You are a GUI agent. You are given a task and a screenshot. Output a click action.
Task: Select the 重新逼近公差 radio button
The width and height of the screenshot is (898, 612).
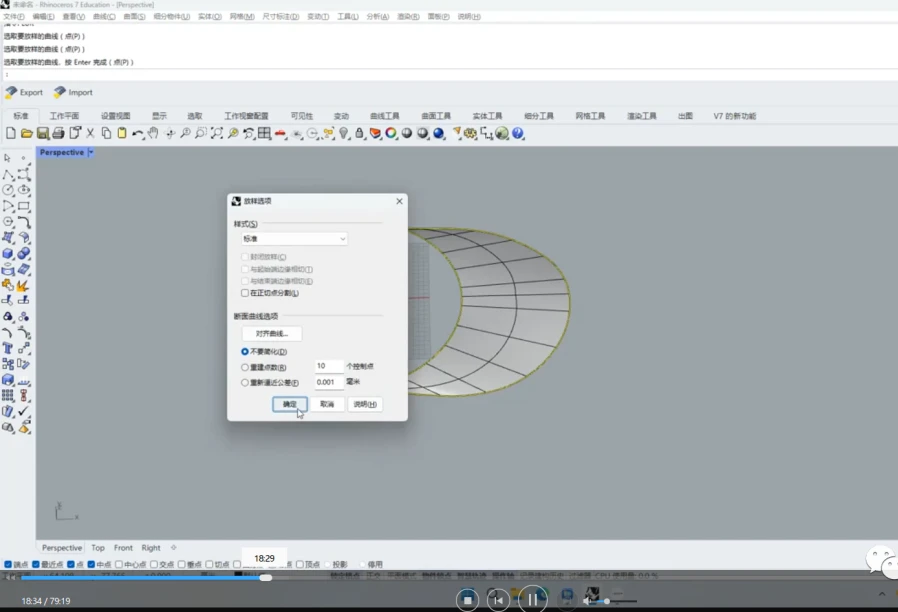pyautogui.click(x=245, y=383)
